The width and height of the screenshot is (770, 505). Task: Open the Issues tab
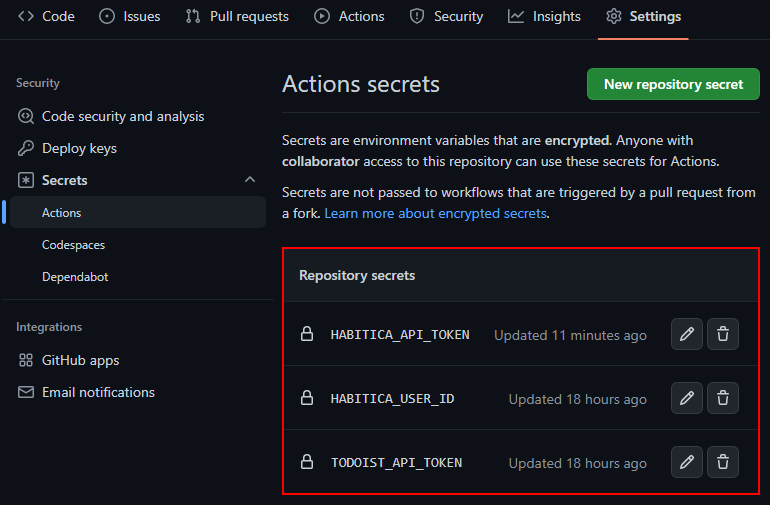click(x=130, y=16)
